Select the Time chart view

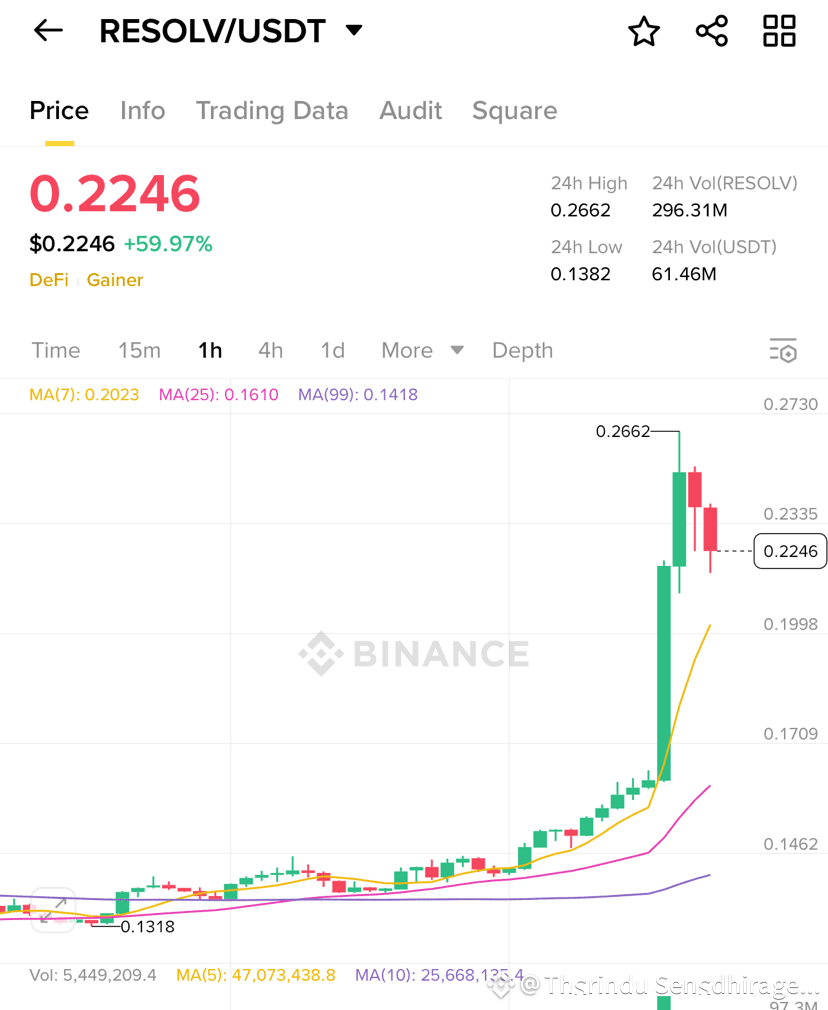click(x=56, y=350)
